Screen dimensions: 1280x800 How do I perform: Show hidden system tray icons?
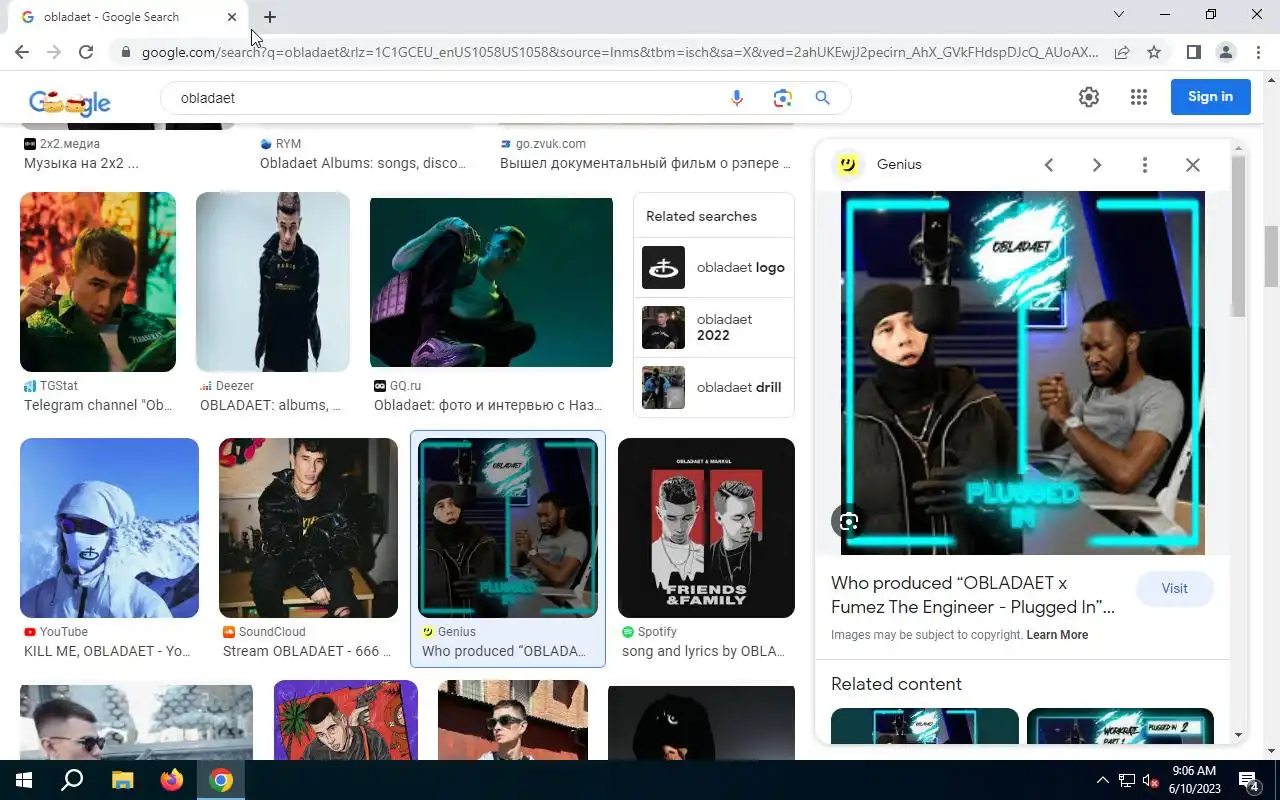[1103, 780]
